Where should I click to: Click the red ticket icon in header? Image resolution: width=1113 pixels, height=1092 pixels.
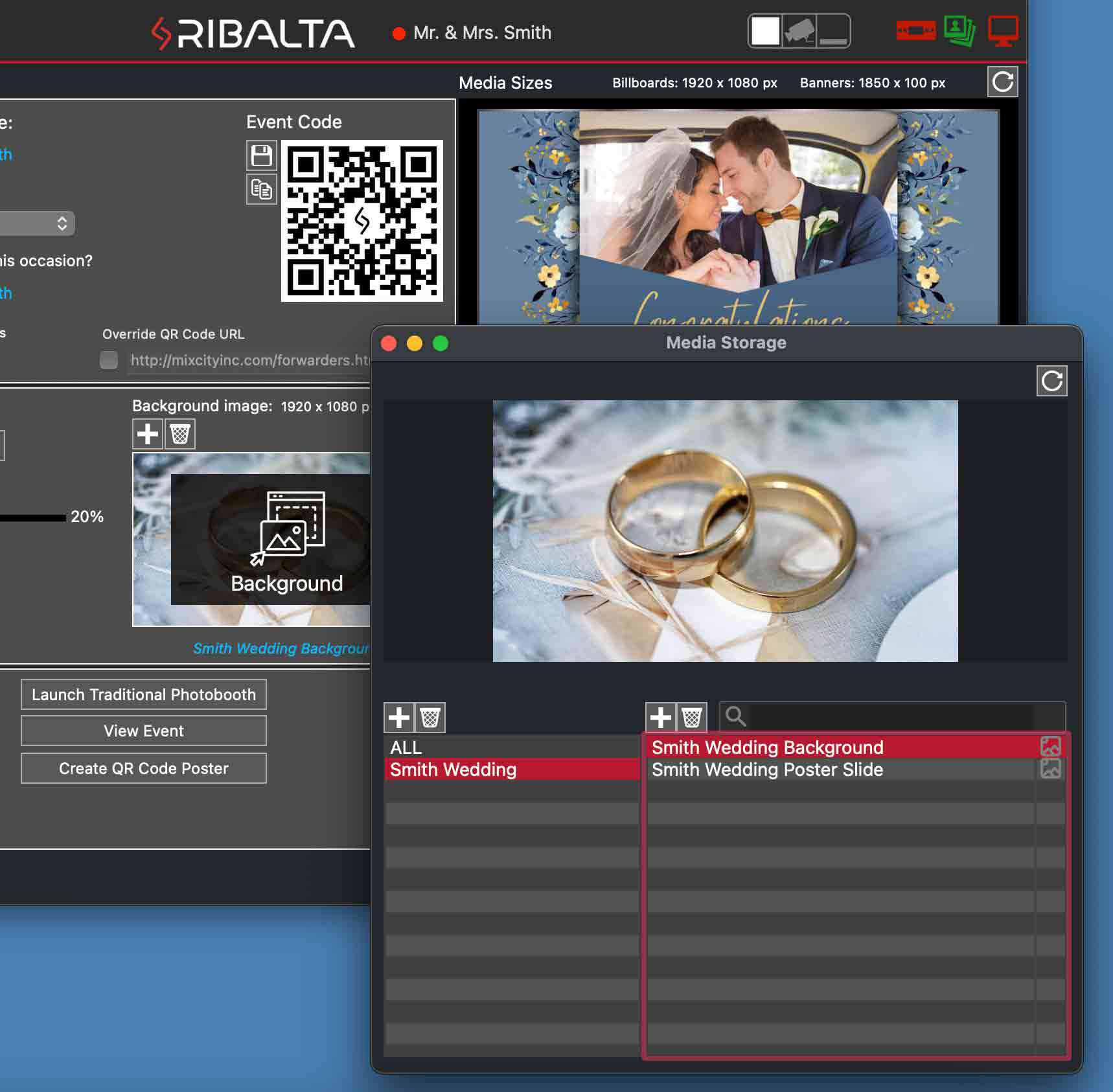pyautogui.click(x=915, y=30)
